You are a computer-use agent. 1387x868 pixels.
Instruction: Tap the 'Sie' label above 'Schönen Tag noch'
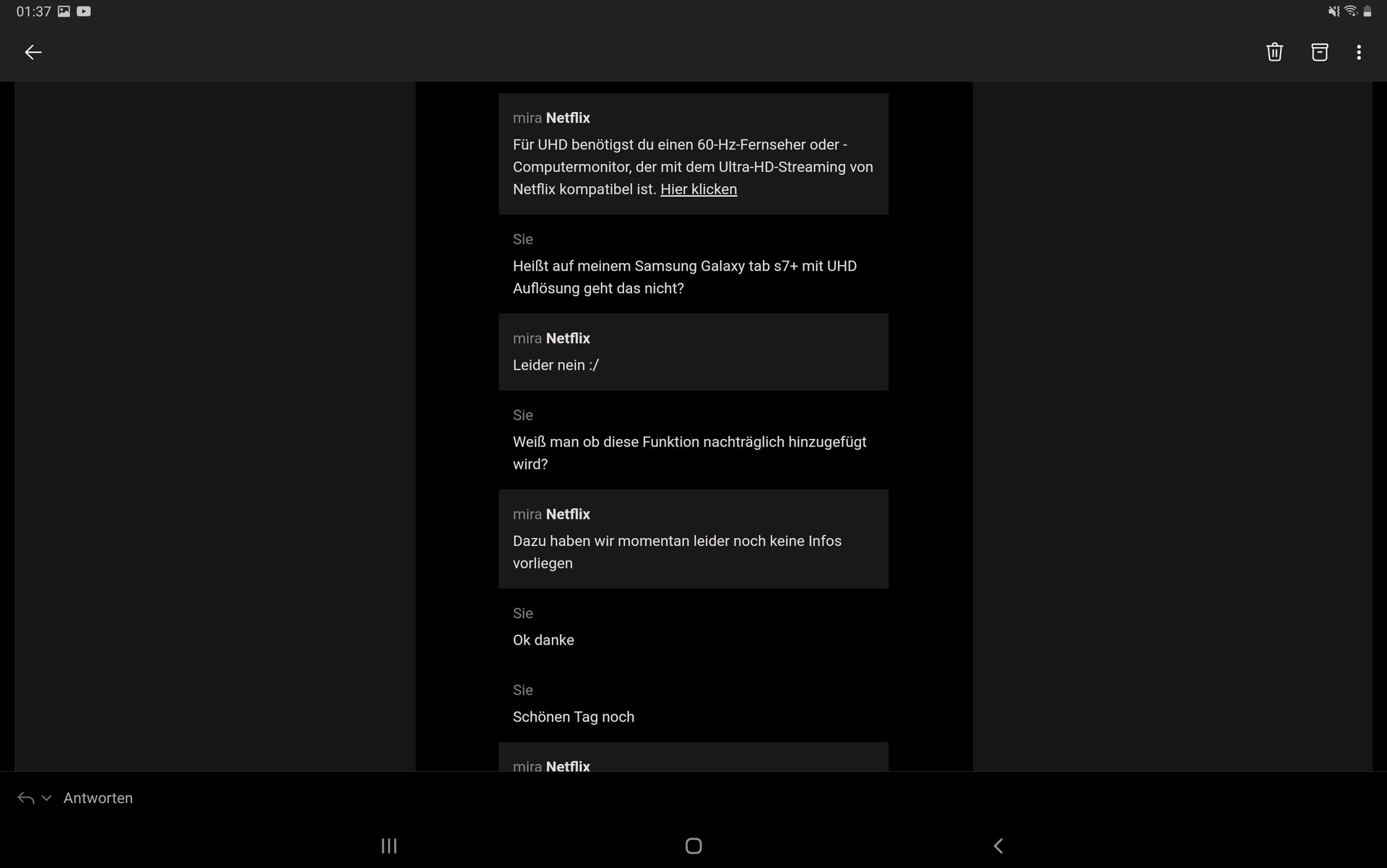(523, 690)
